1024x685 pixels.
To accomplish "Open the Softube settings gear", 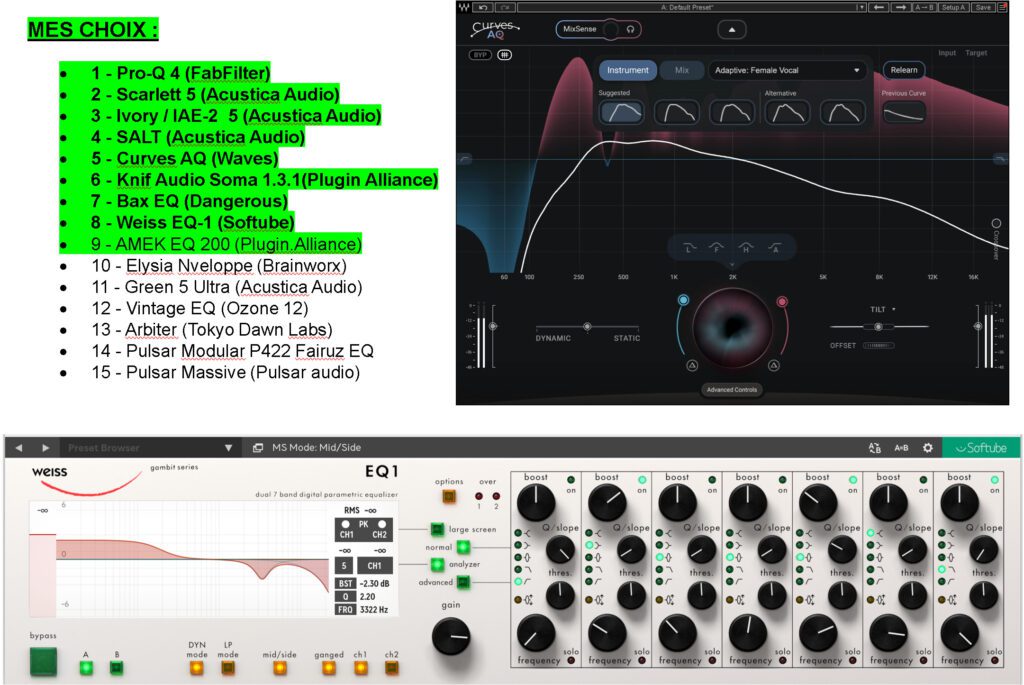I will click(x=927, y=448).
